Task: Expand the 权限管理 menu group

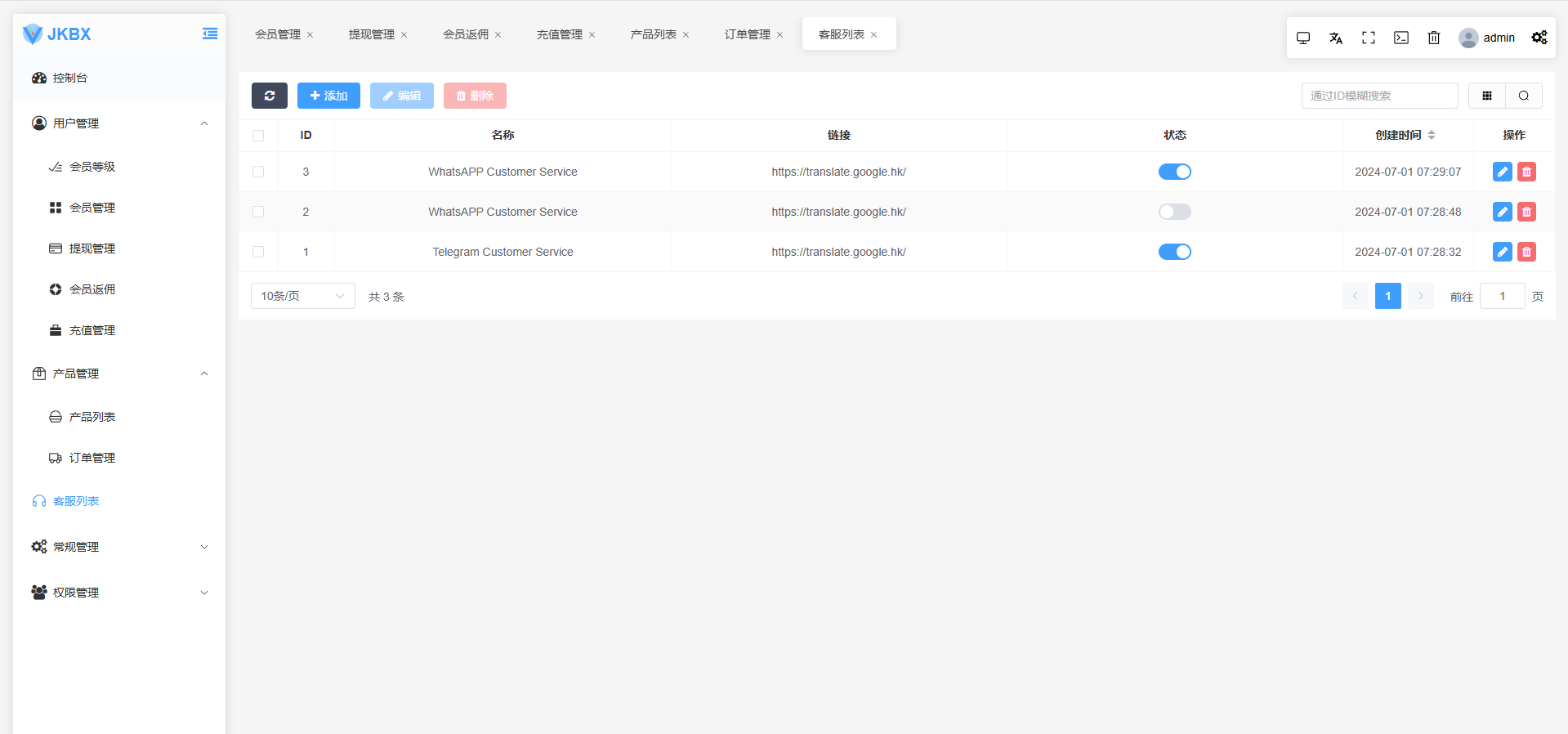Action: click(119, 593)
